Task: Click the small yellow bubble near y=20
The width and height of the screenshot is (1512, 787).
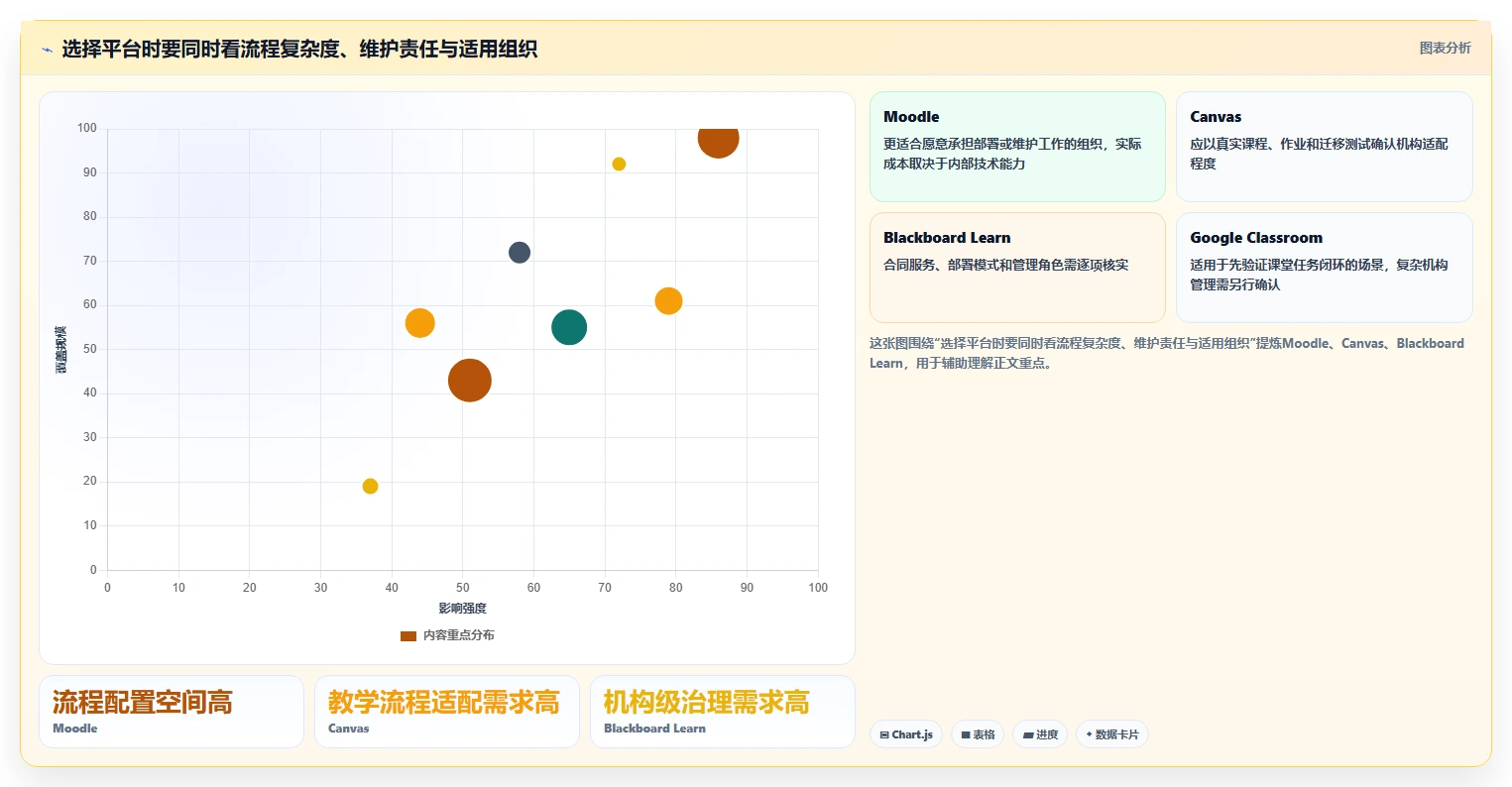Action: coord(370,486)
